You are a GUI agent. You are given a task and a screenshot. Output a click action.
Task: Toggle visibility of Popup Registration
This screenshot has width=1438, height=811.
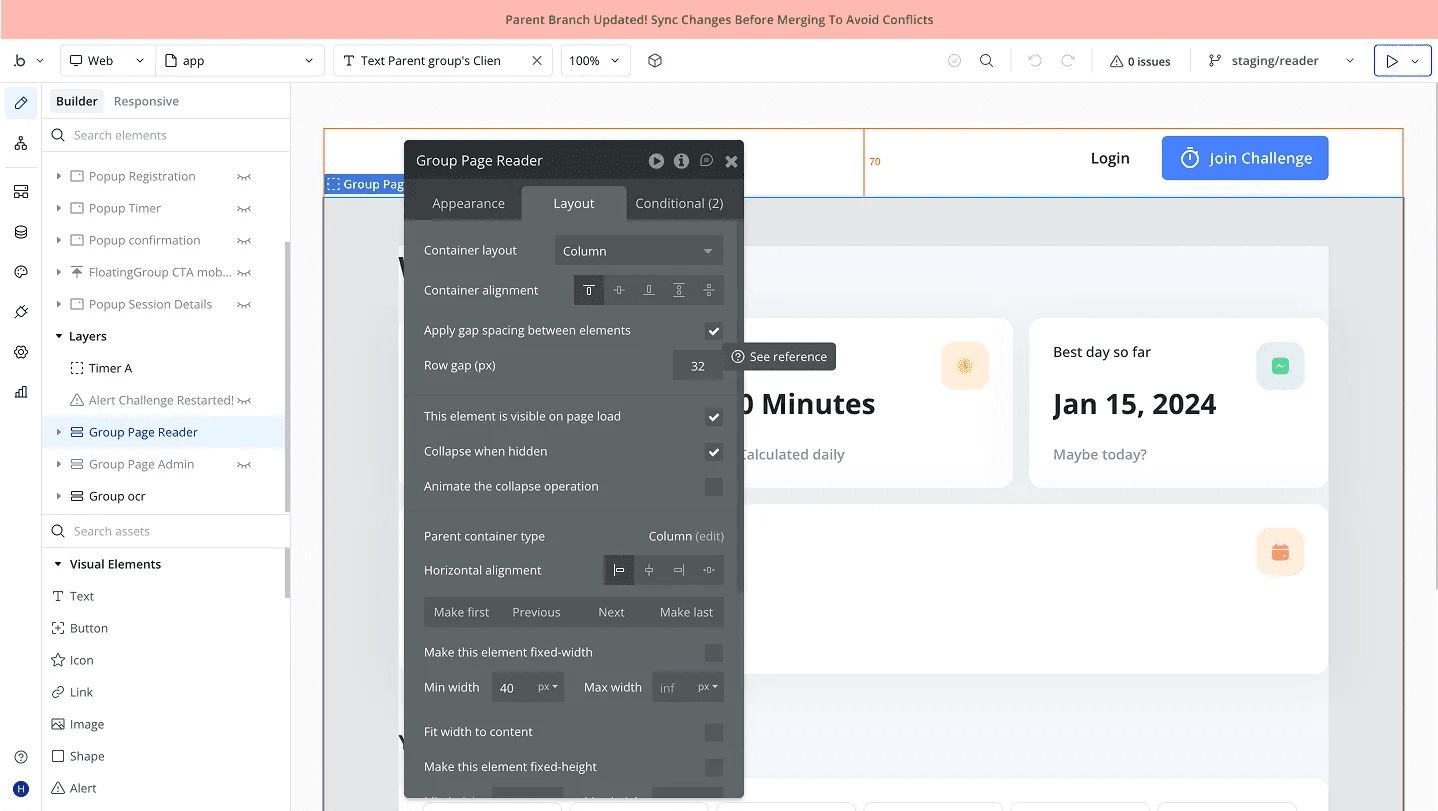tap(243, 177)
